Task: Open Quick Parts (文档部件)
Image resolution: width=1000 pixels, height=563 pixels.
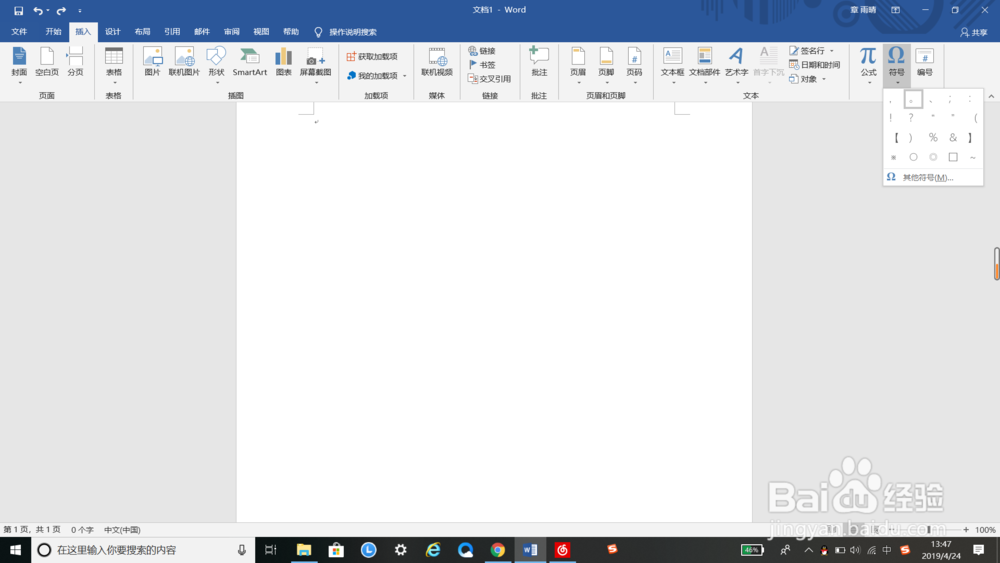Action: (x=704, y=64)
